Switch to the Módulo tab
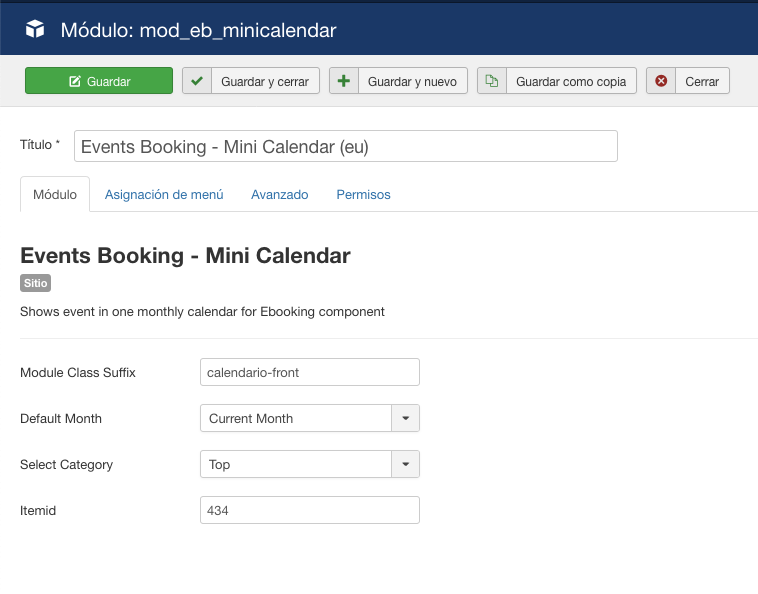This screenshot has width=758, height=594. 55,194
